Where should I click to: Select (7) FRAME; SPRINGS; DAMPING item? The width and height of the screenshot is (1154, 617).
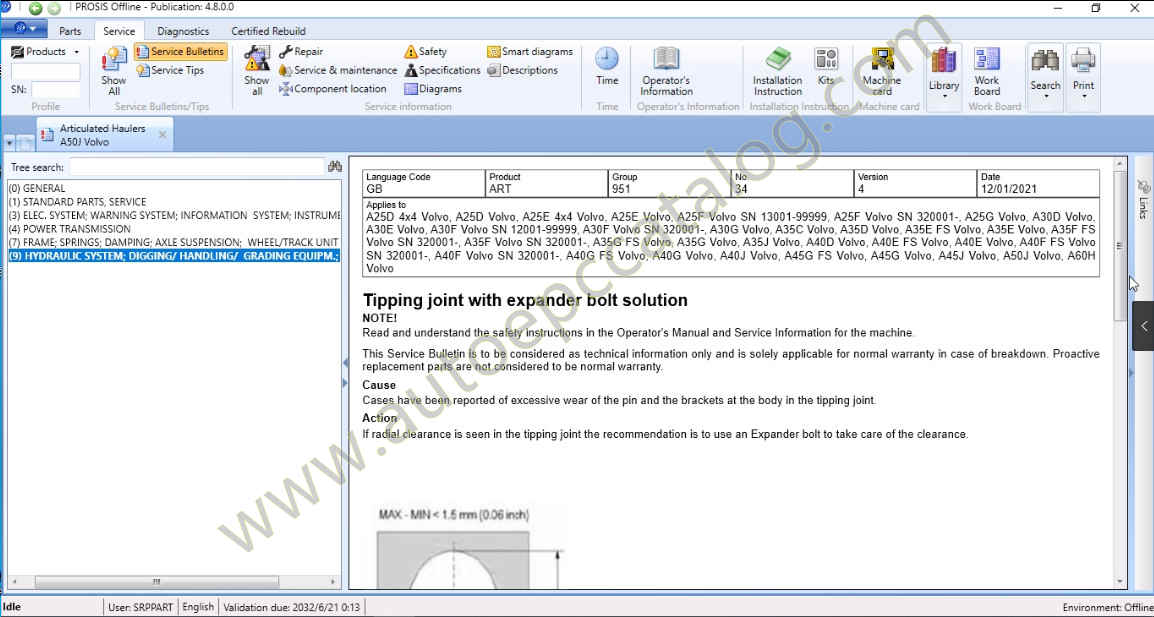[x=174, y=241]
